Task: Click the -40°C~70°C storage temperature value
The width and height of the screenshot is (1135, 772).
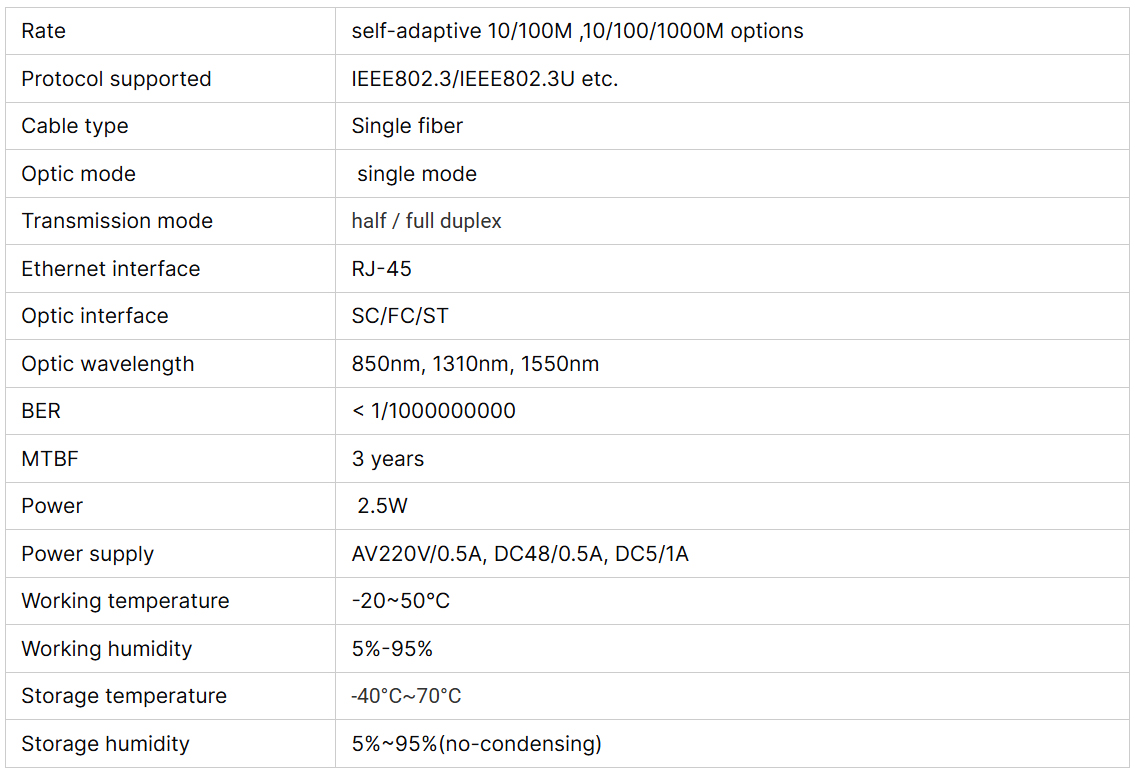Action: click(406, 696)
